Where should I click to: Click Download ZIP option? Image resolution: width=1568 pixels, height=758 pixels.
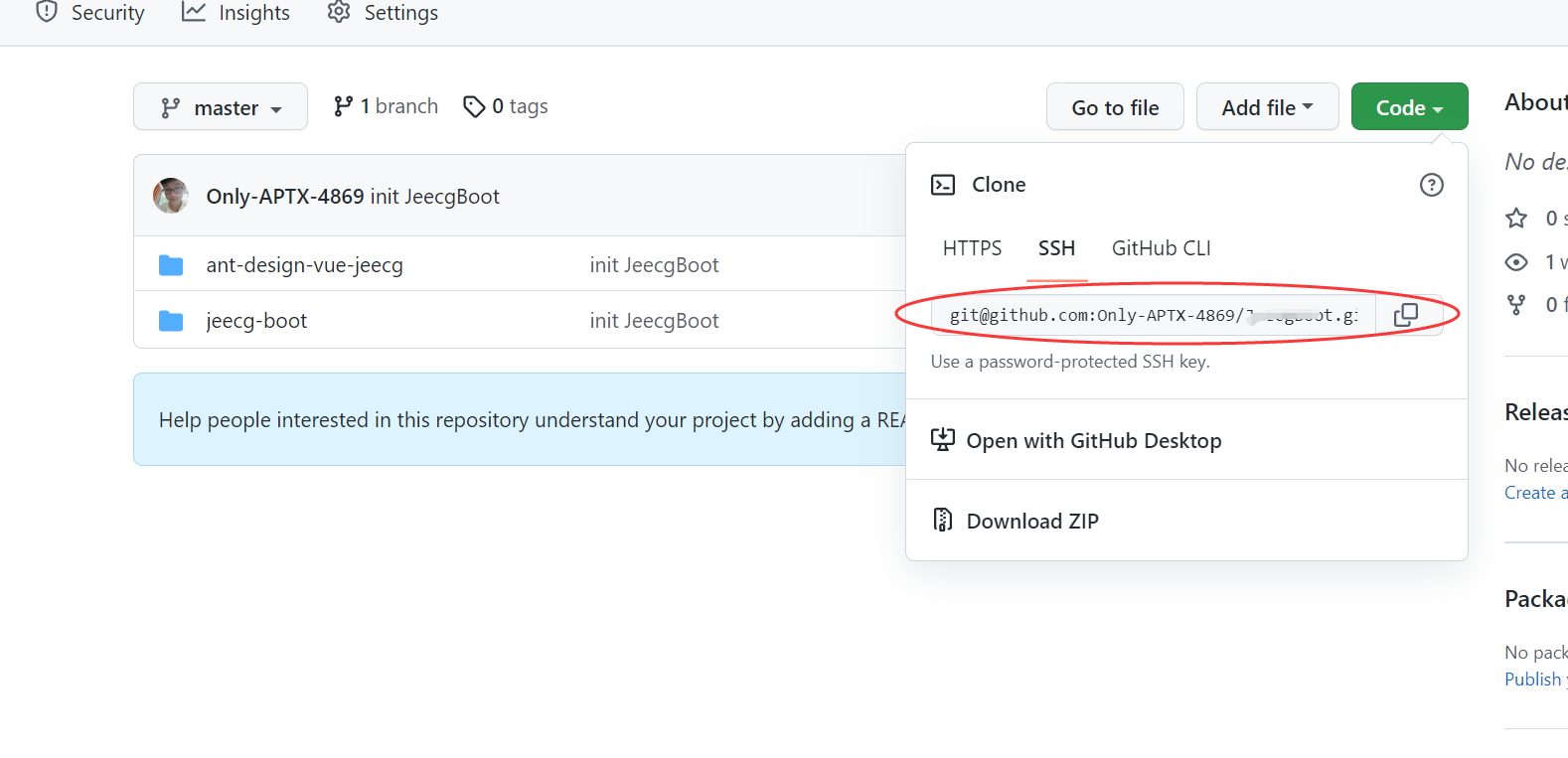click(1031, 522)
